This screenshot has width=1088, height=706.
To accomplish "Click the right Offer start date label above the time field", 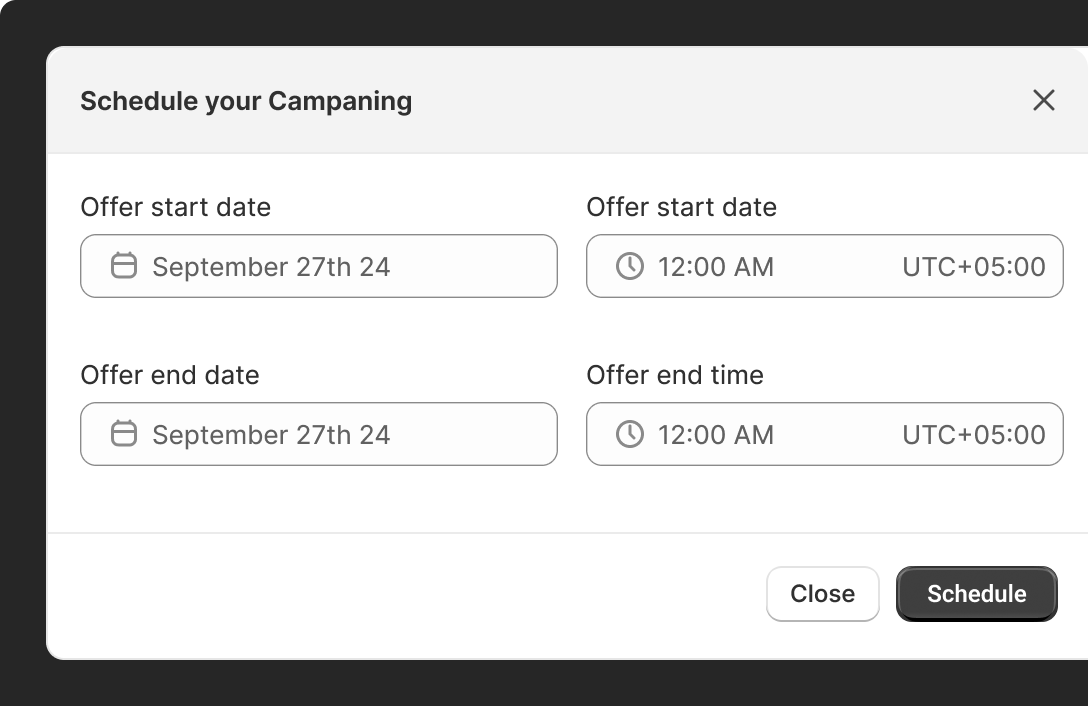I will tap(681, 207).
